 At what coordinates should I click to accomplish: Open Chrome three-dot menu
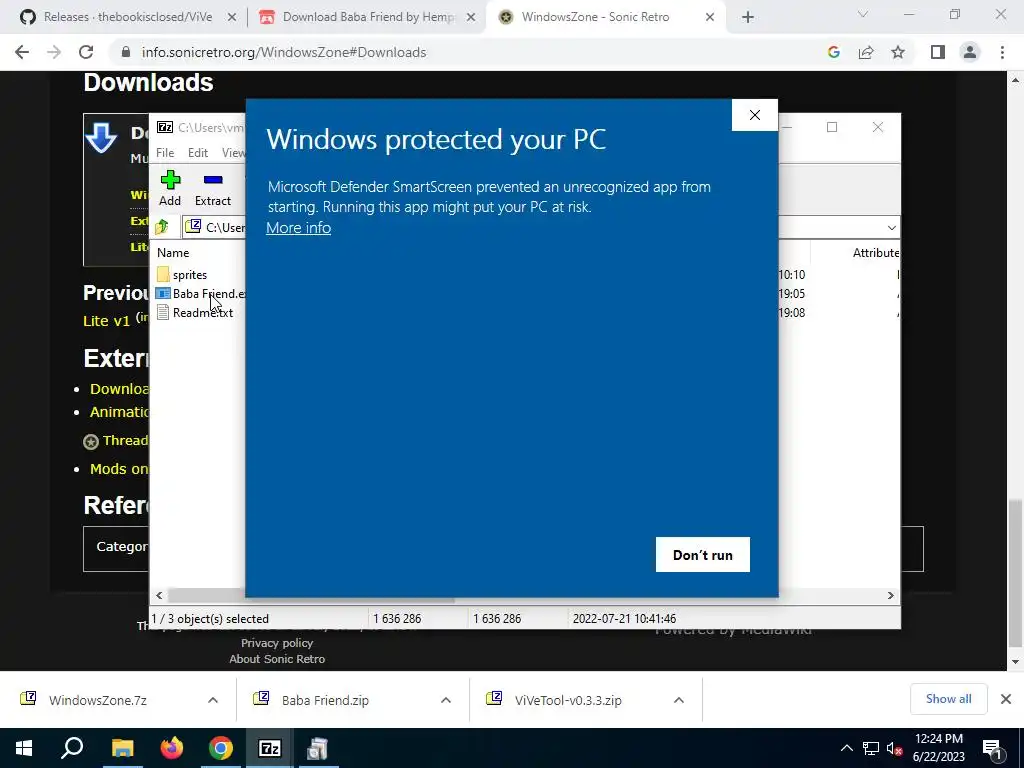1002,52
